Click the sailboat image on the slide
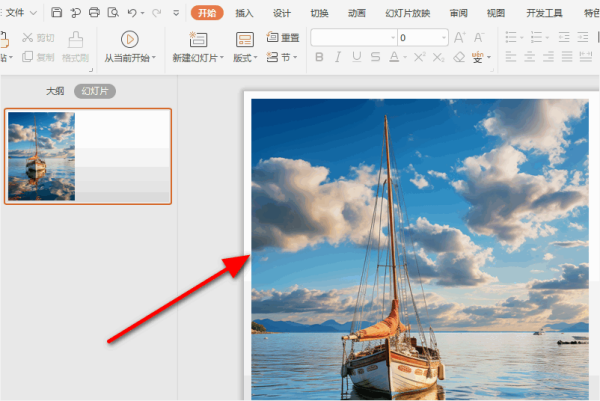Image resolution: width=600 pixels, height=401 pixels. tap(420, 249)
